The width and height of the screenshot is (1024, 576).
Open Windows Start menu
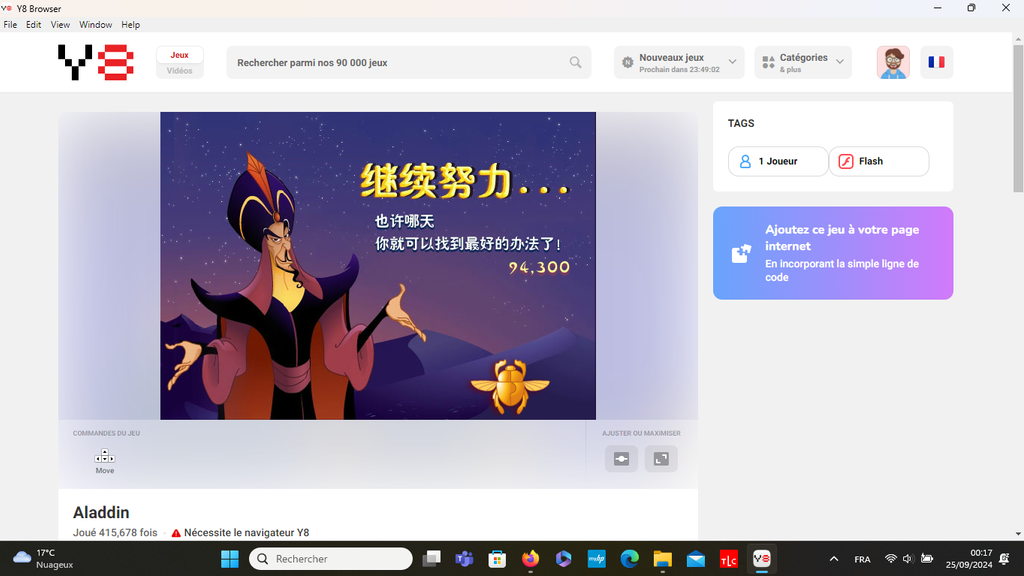(230, 559)
